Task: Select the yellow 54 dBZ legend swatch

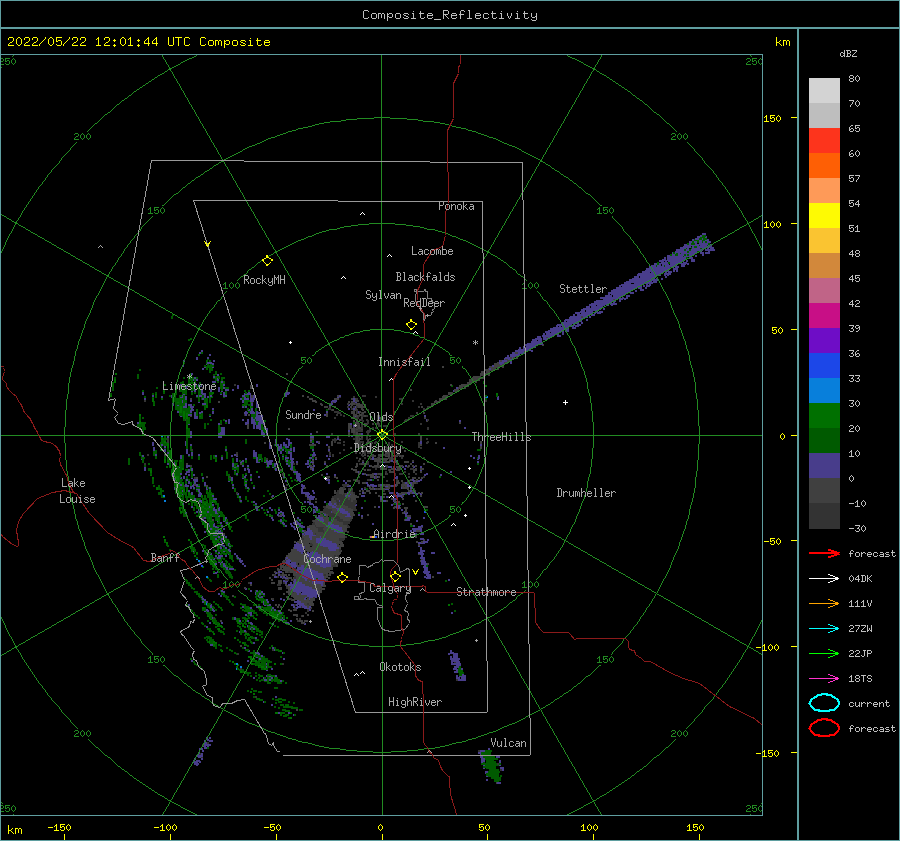Action: pyautogui.click(x=824, y=216)
